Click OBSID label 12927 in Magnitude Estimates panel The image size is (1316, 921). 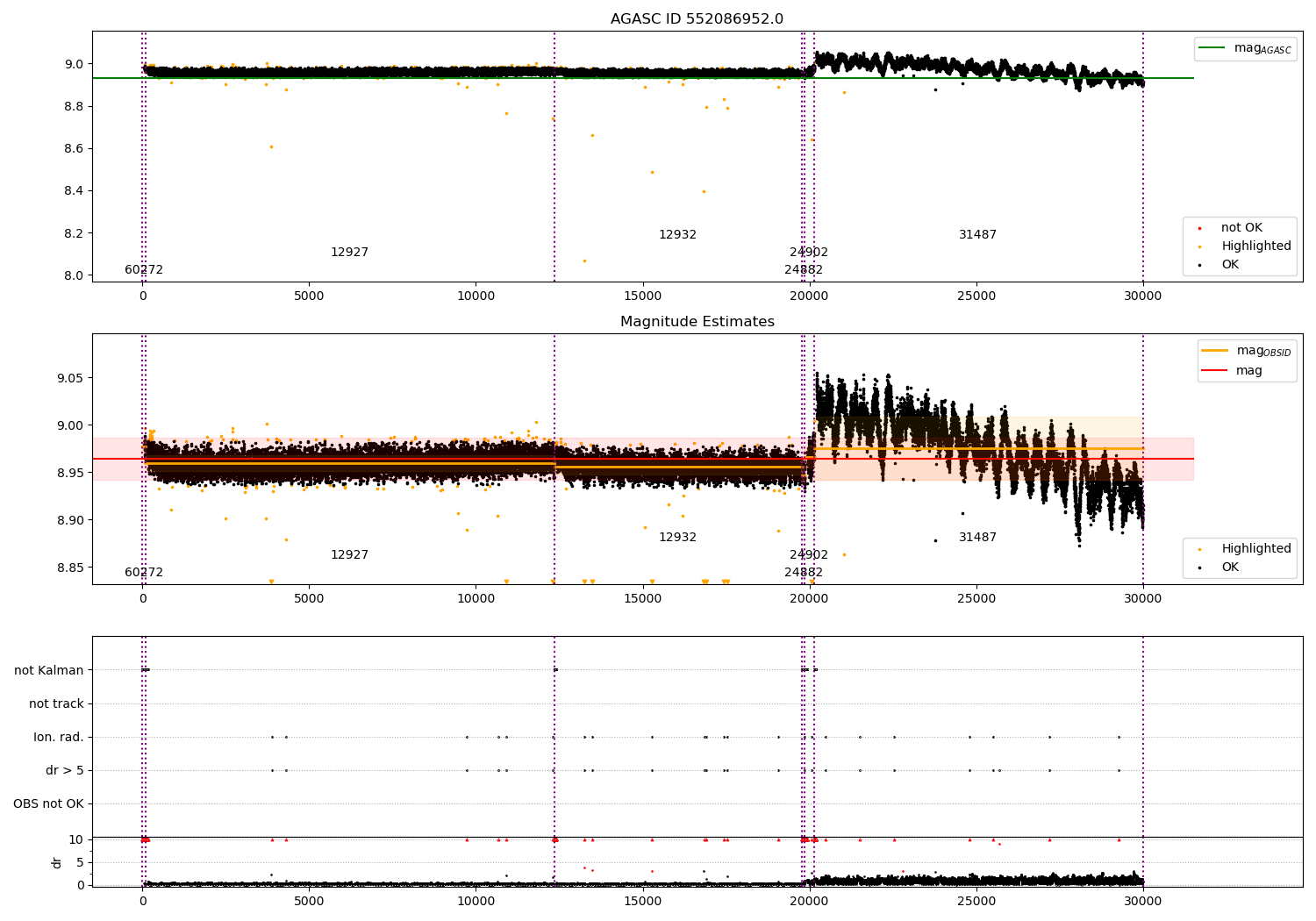click(349, 555)
